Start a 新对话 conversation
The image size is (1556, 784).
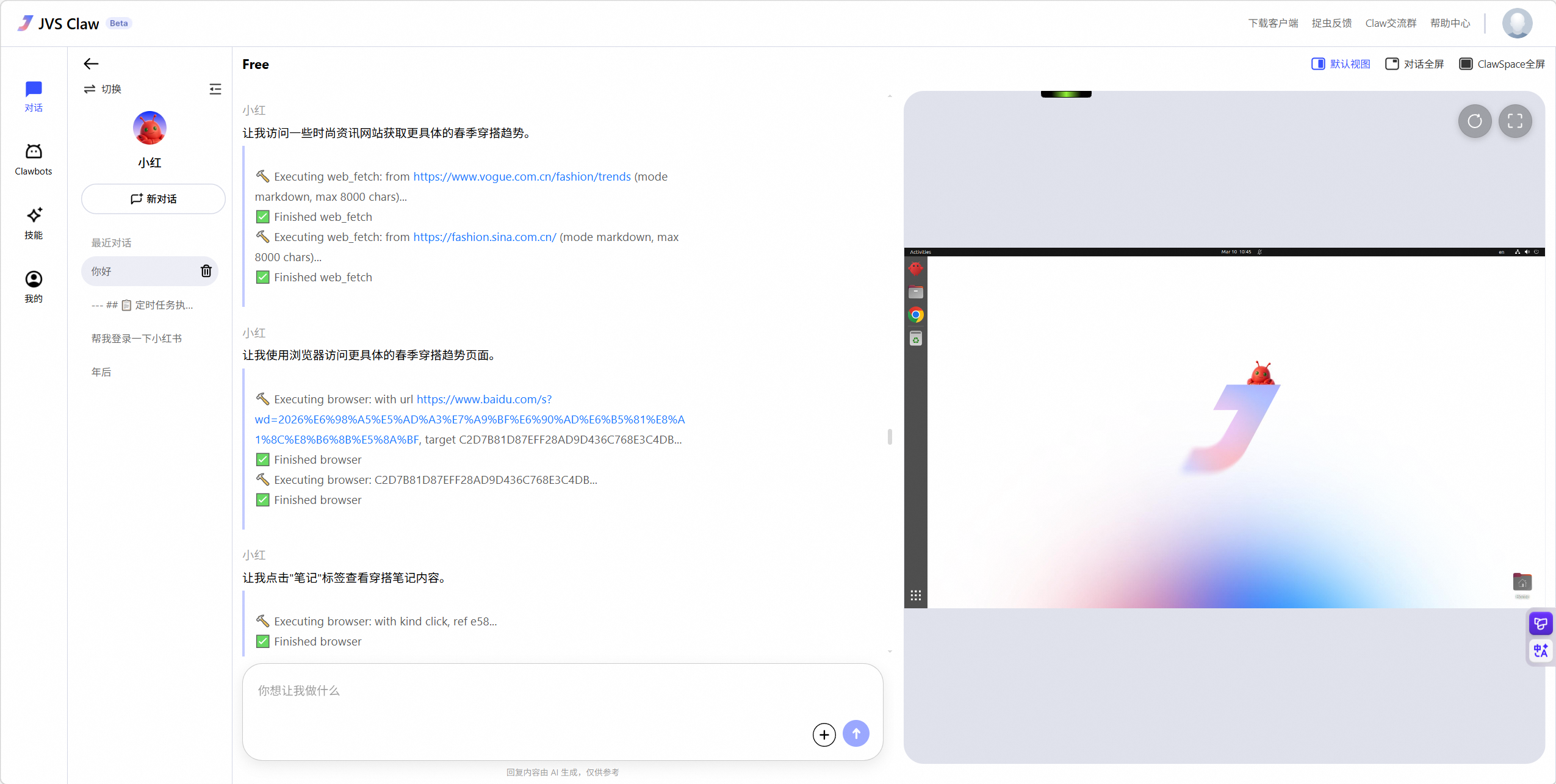coord(153,198)
